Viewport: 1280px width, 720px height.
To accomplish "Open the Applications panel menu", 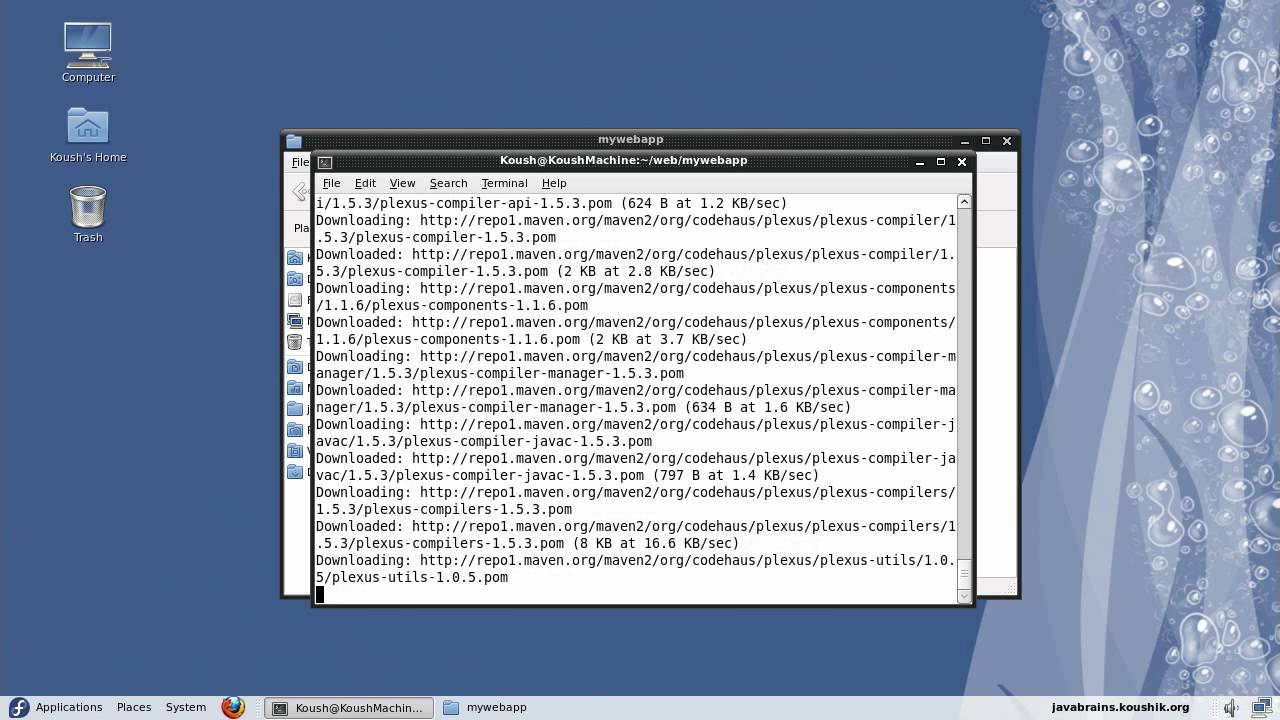I will pos(69,708).
